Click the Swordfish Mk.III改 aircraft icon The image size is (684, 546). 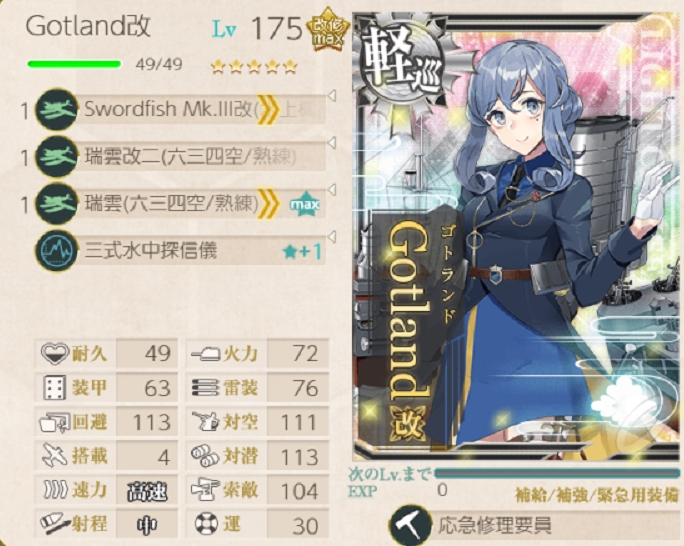pos(57,109)
